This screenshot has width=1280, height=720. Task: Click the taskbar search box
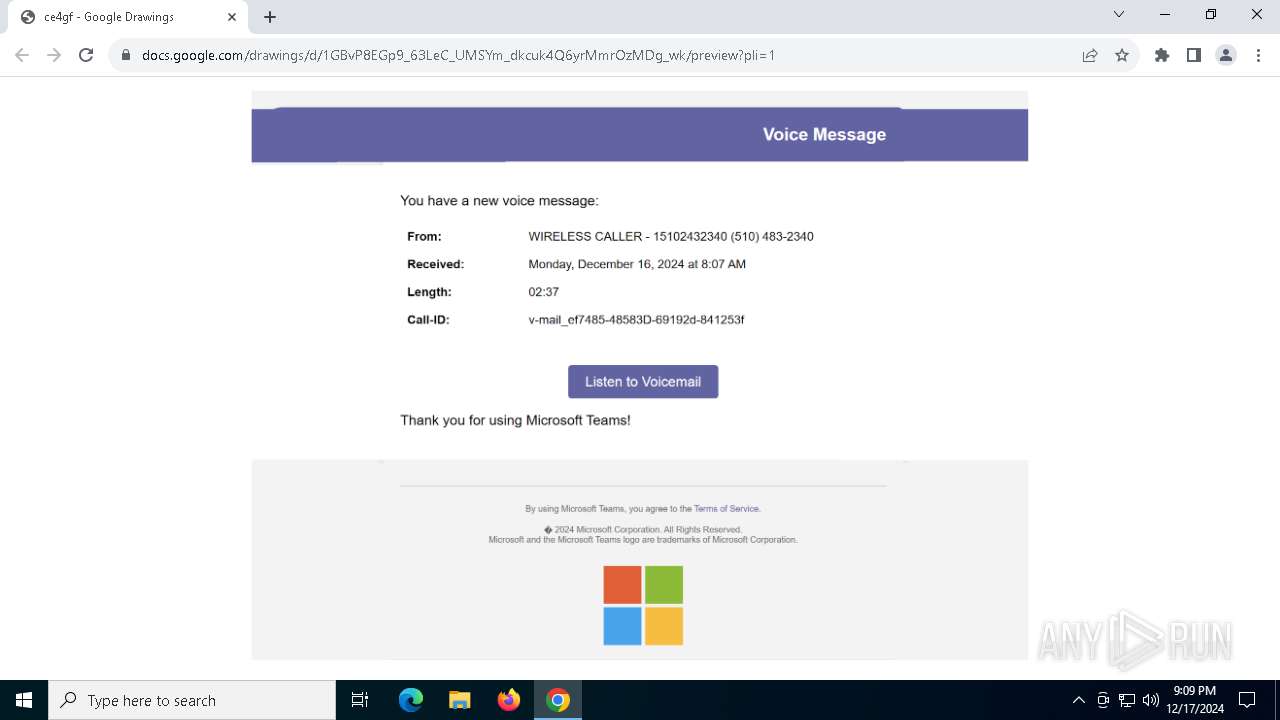(192, 700)
